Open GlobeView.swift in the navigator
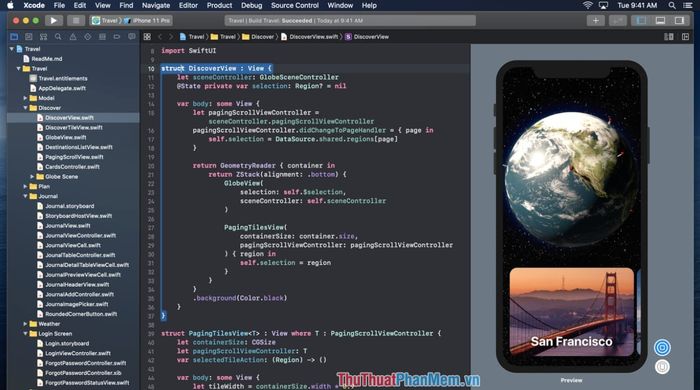 pyautogui.click(x=65, y=137)
